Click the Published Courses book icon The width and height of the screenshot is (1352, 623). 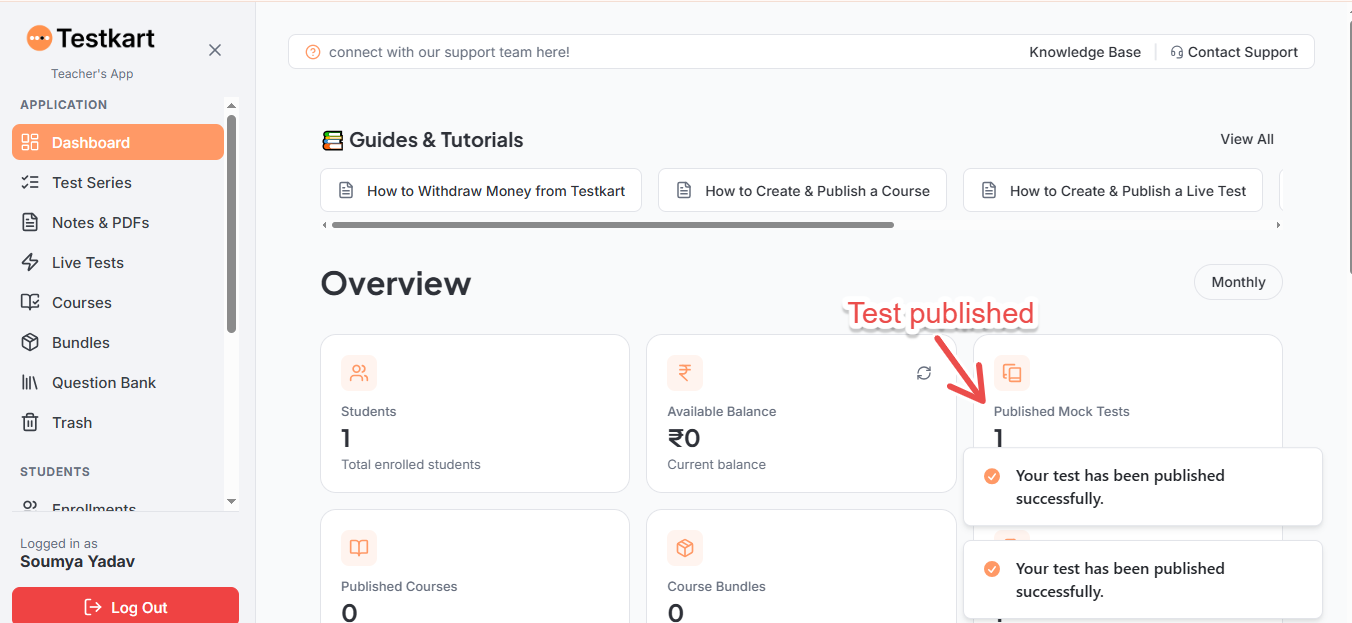click(x=359, y=548)
